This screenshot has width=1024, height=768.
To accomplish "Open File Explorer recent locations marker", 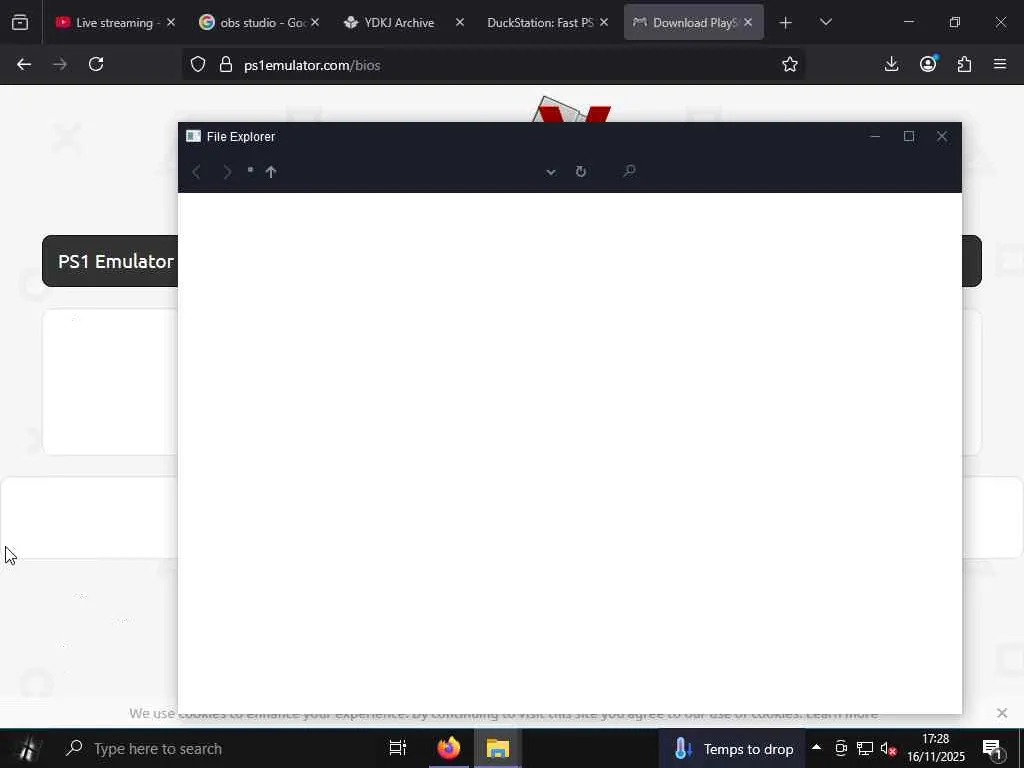I will tap(250, 170).
